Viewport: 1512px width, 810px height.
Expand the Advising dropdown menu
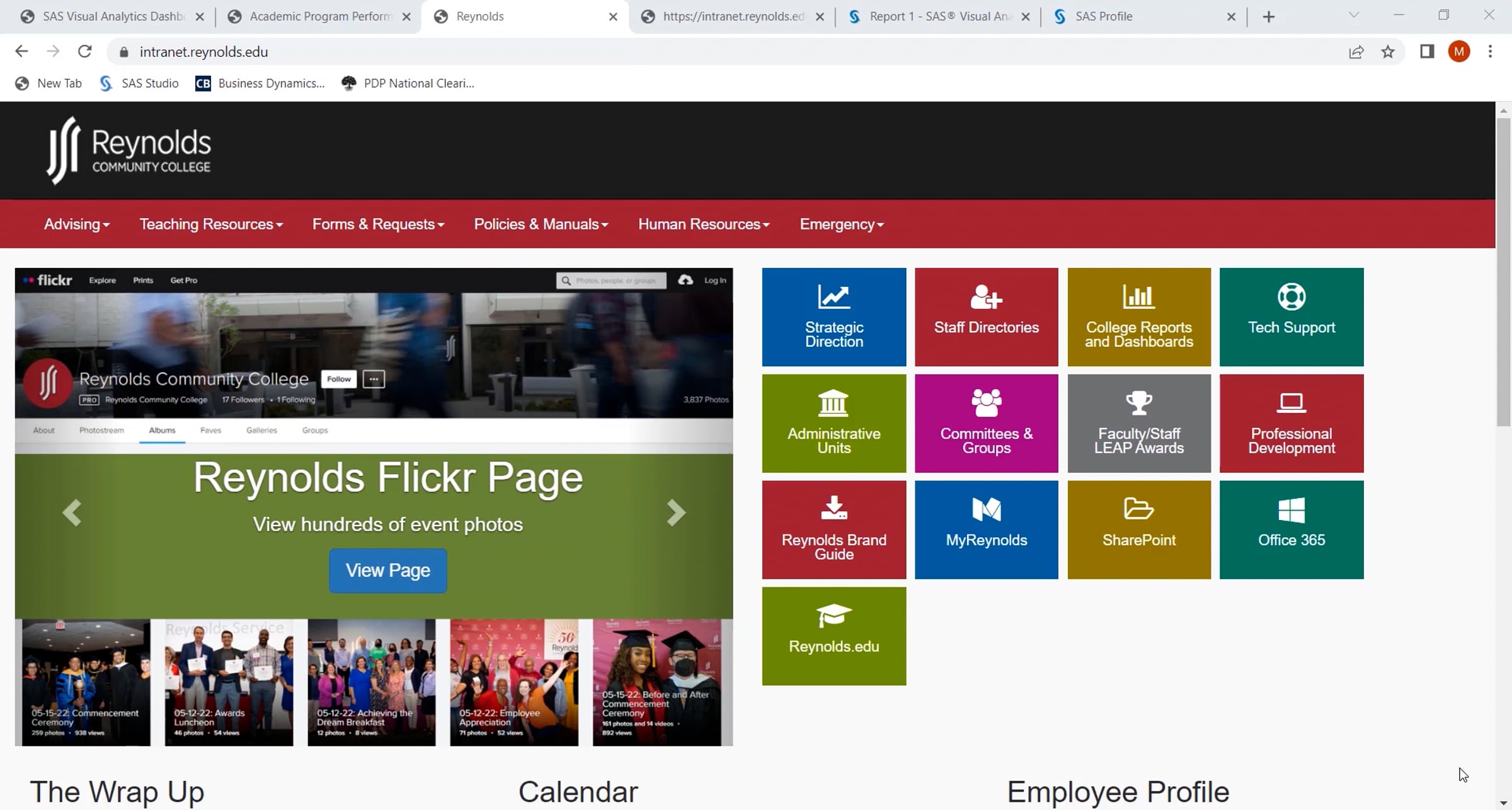pyautogui.click(x=77, y=224)
